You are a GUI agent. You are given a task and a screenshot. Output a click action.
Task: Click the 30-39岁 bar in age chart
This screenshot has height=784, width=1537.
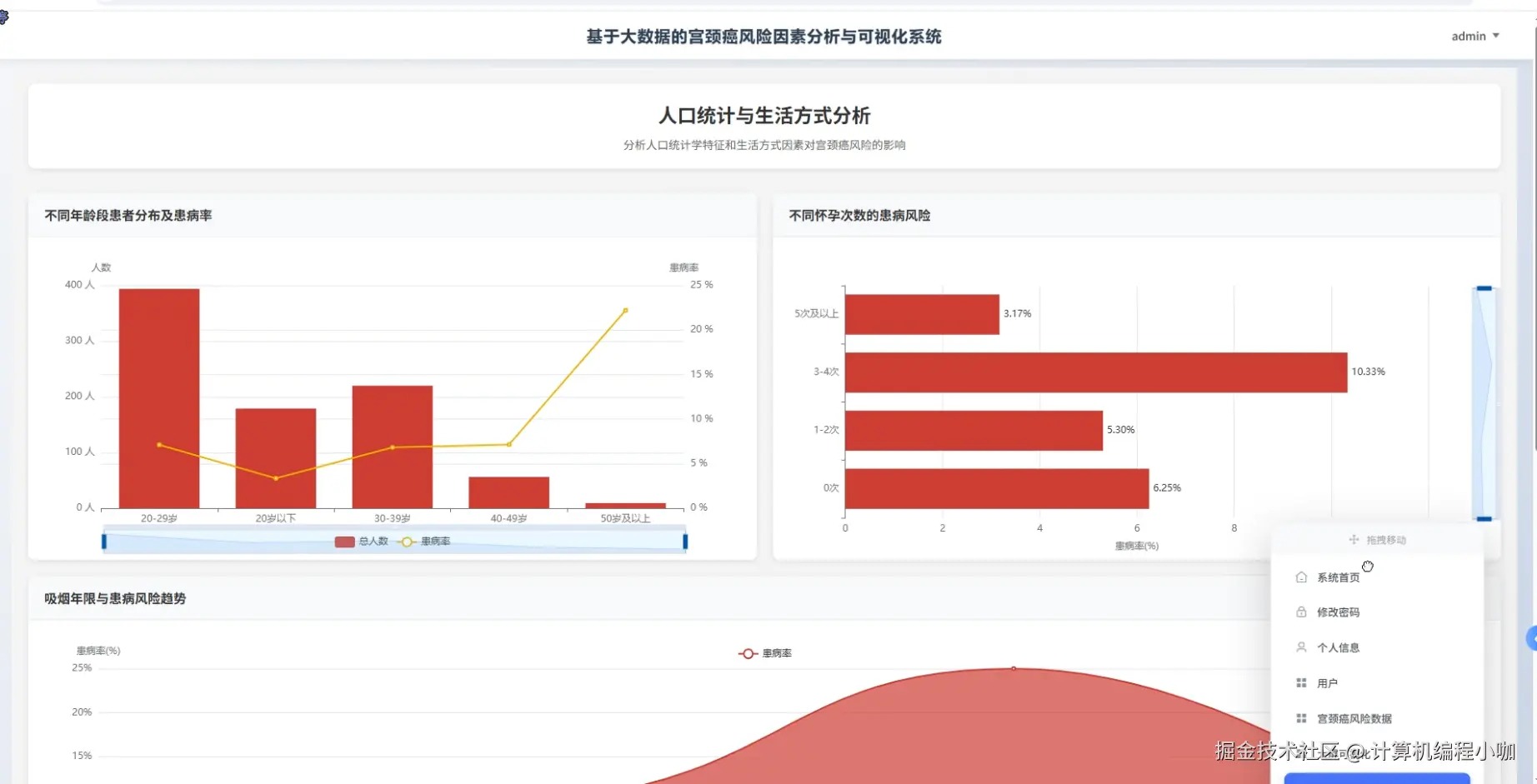(x=393, y=447)
